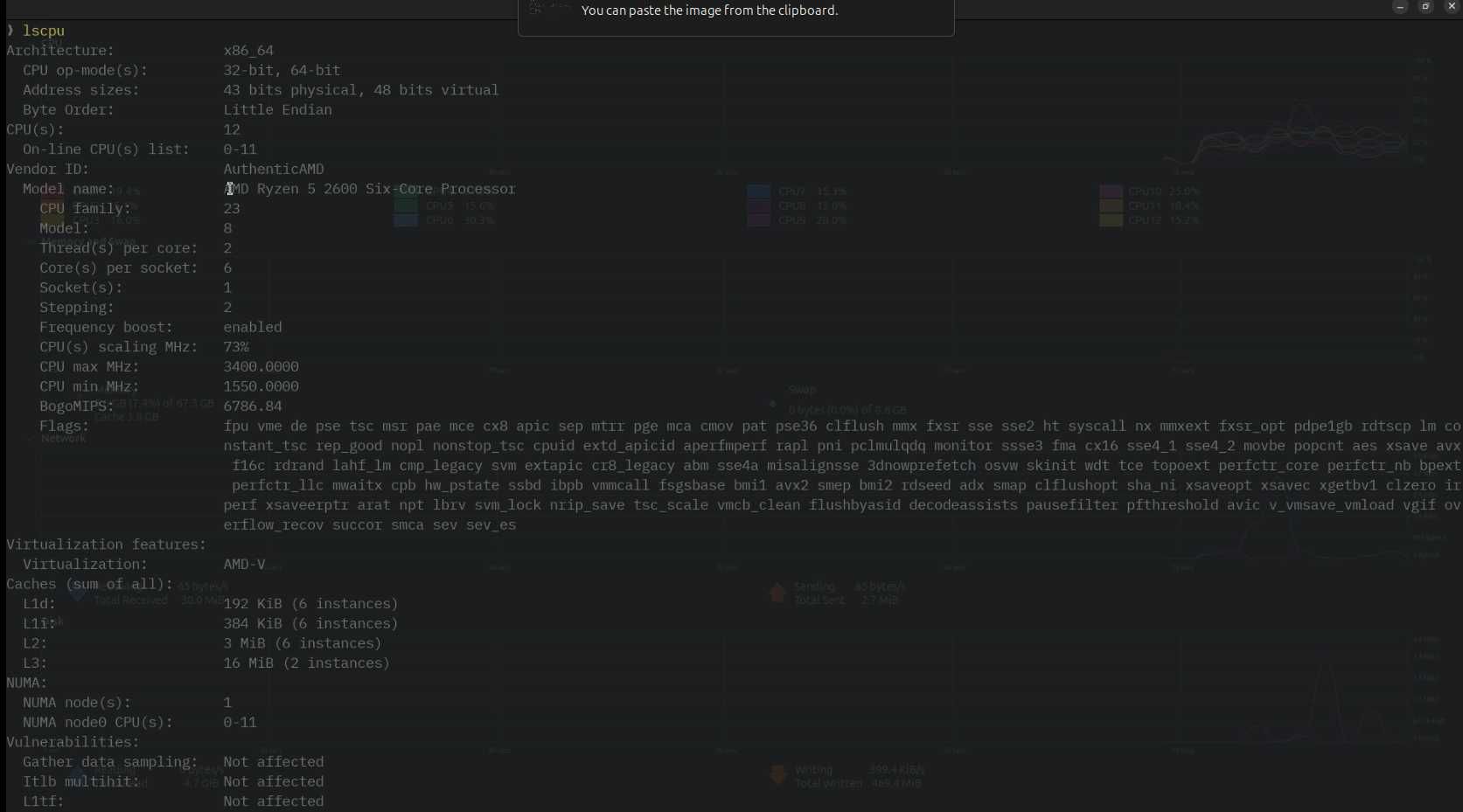Click 'Not affected' in the L1tf row
The image size is (1463, 812).
274,802
